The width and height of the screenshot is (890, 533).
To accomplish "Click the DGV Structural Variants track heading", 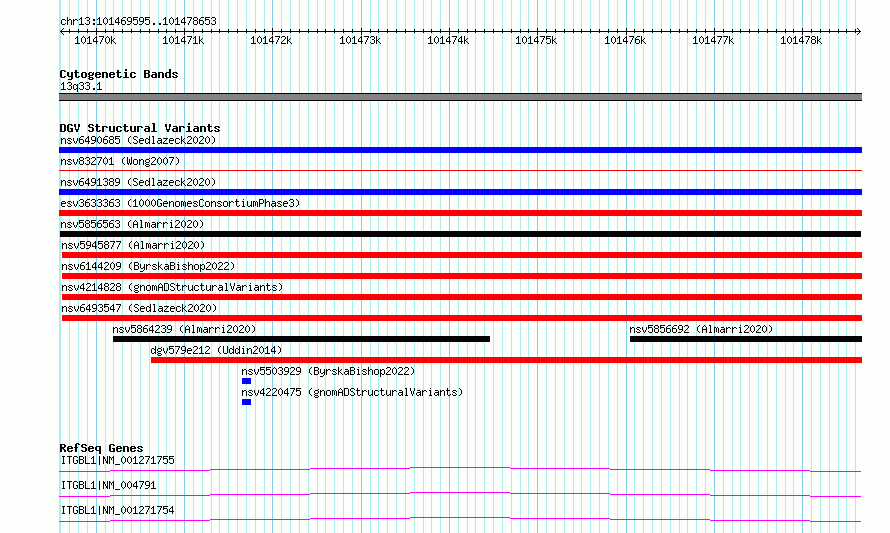I will (x=140, y=128).
